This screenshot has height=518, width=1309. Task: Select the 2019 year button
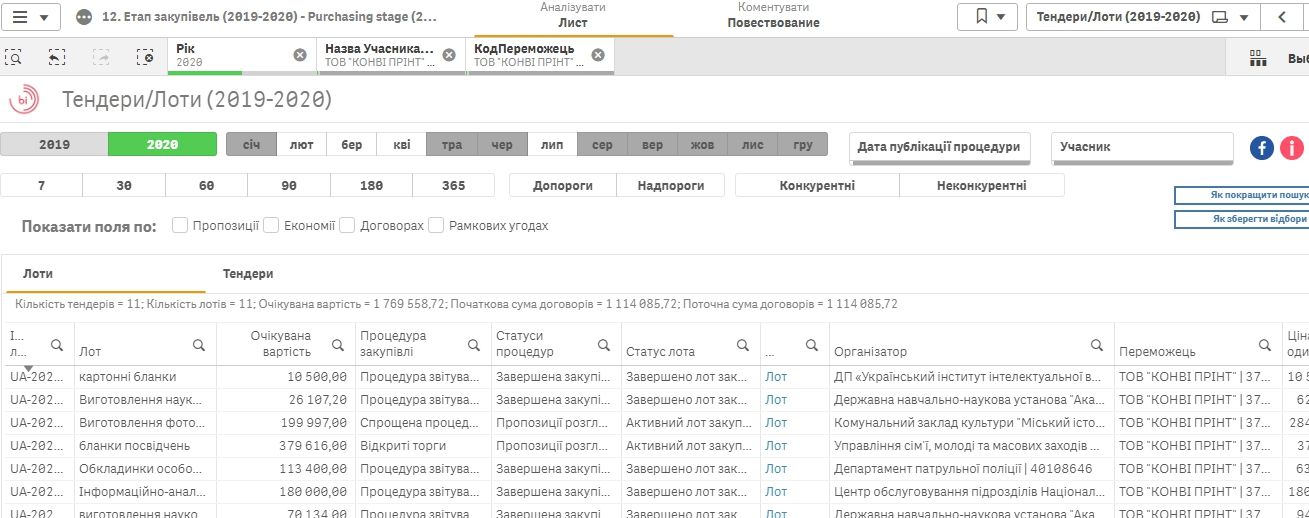point(54,145)
